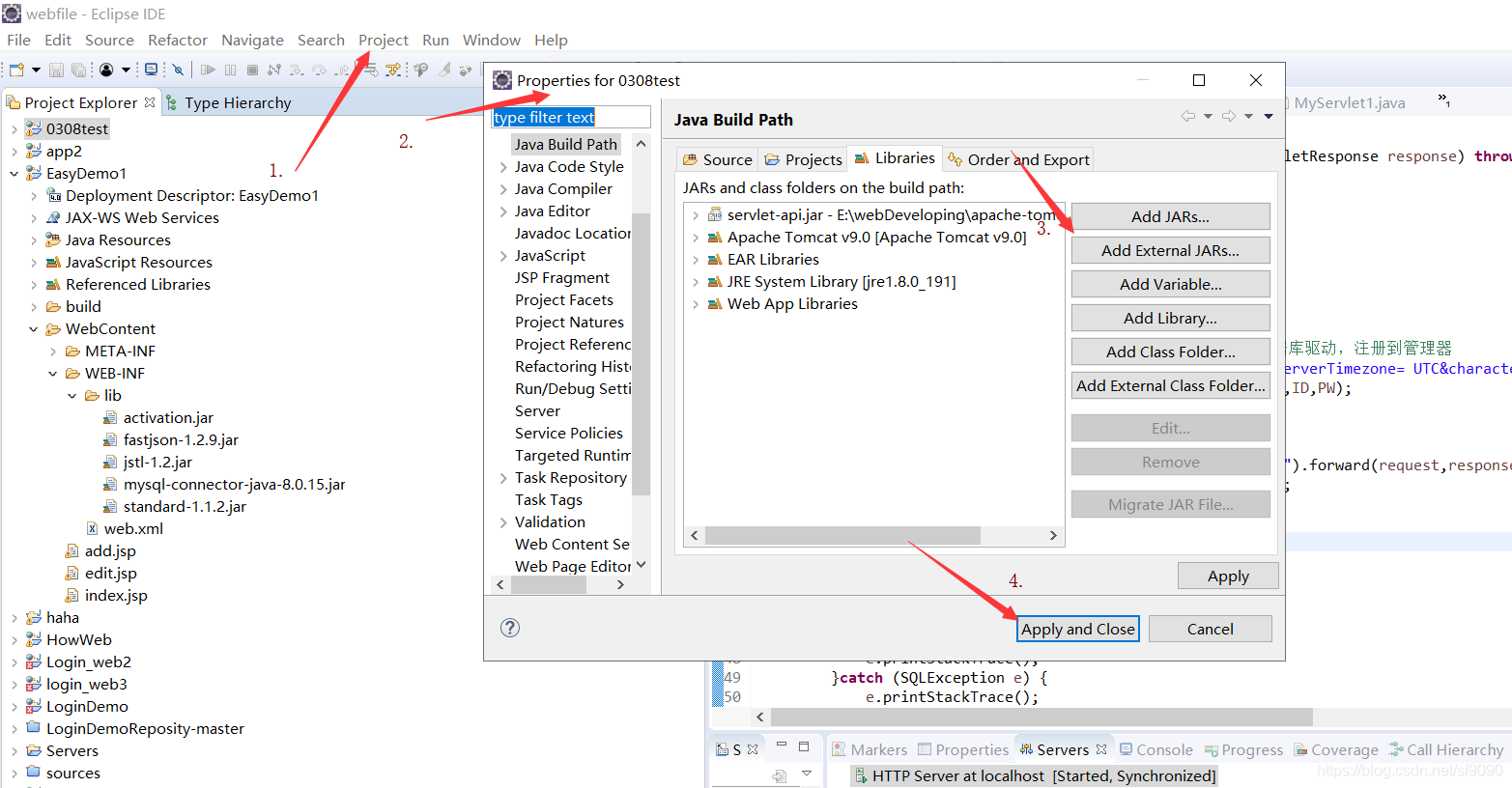Screen dimensions: 1512x788
Task: Close the Project Explorer view tab
Action: point(150,102)
